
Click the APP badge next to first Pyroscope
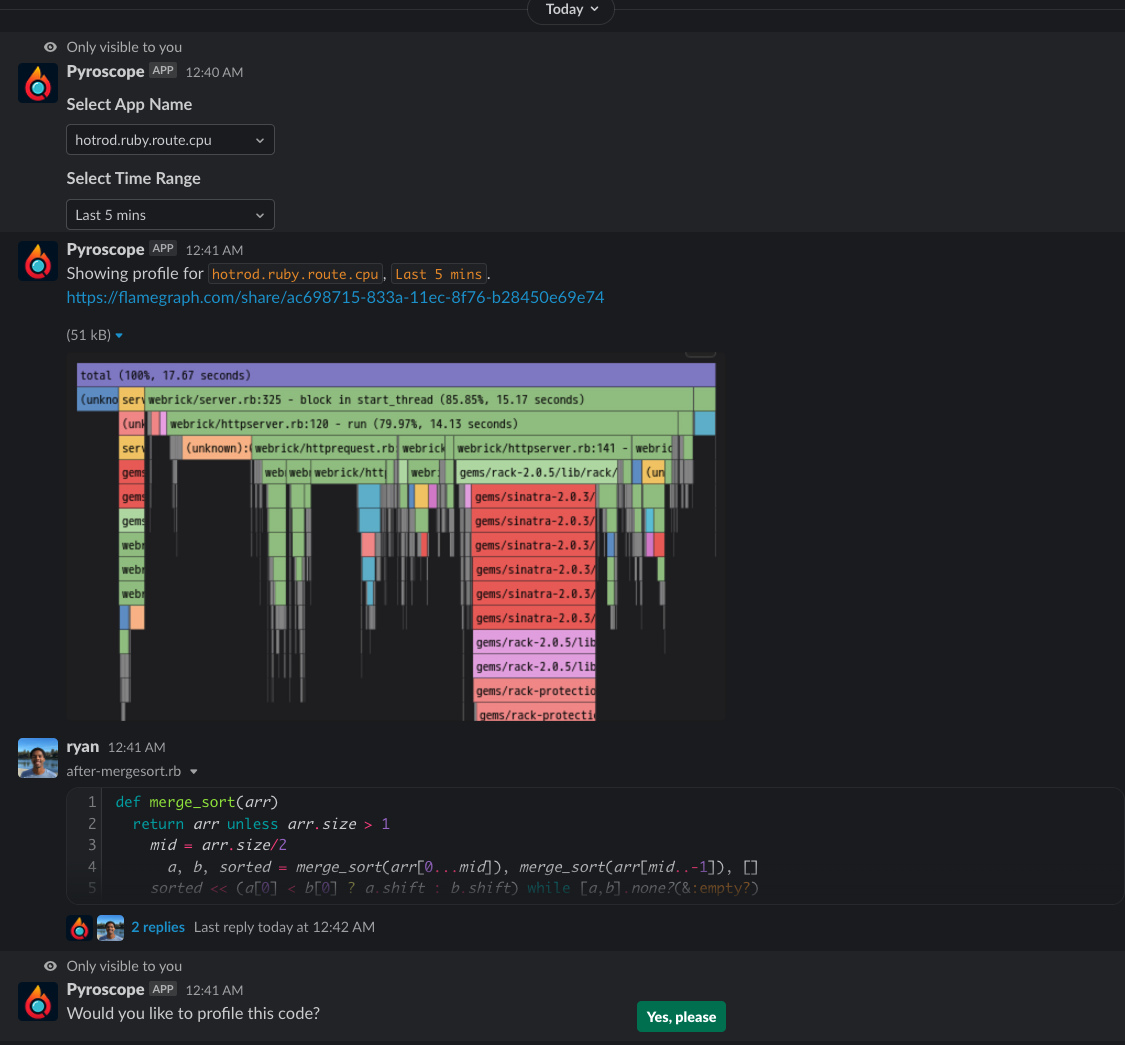pos(163,70)
